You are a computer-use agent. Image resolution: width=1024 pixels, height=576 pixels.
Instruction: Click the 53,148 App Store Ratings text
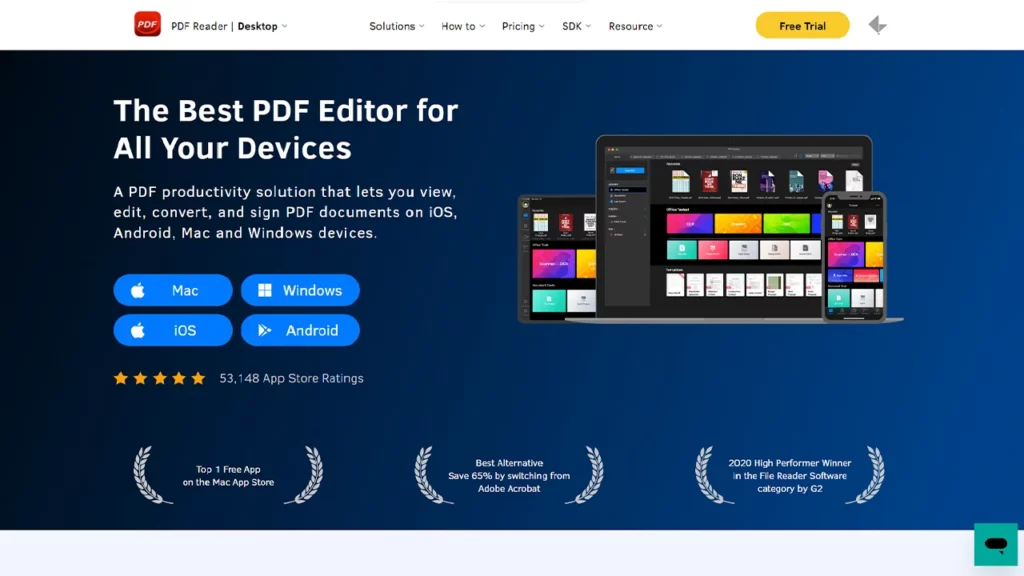(291, 378)
